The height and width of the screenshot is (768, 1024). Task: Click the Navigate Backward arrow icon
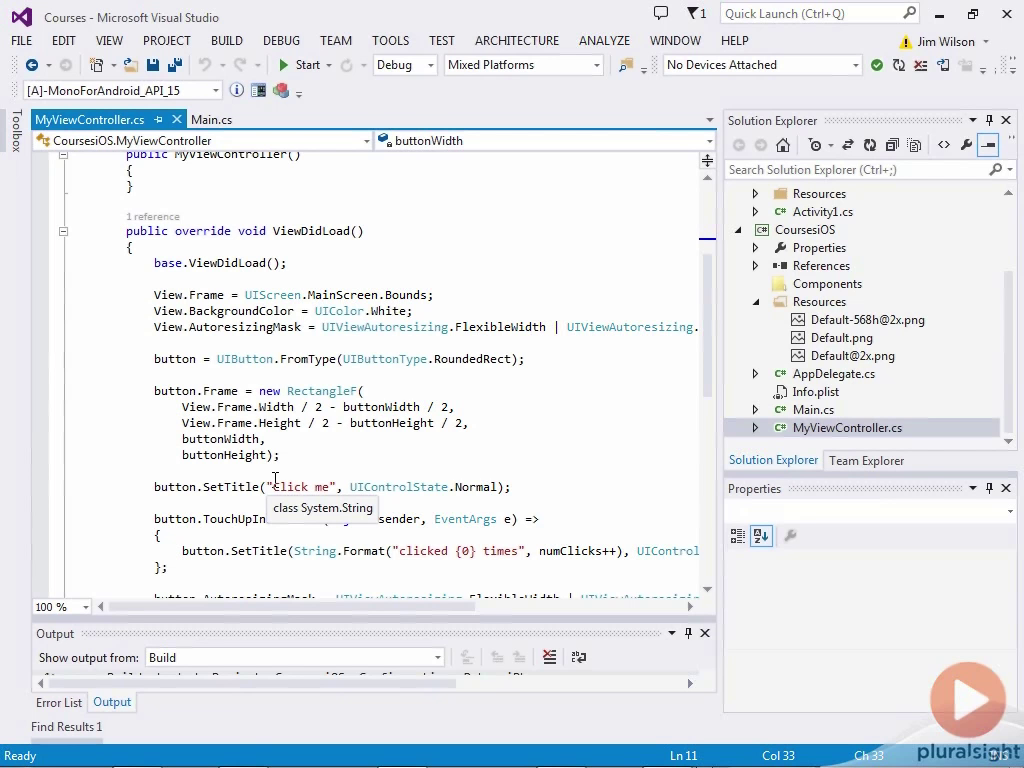tap(31, 65)
